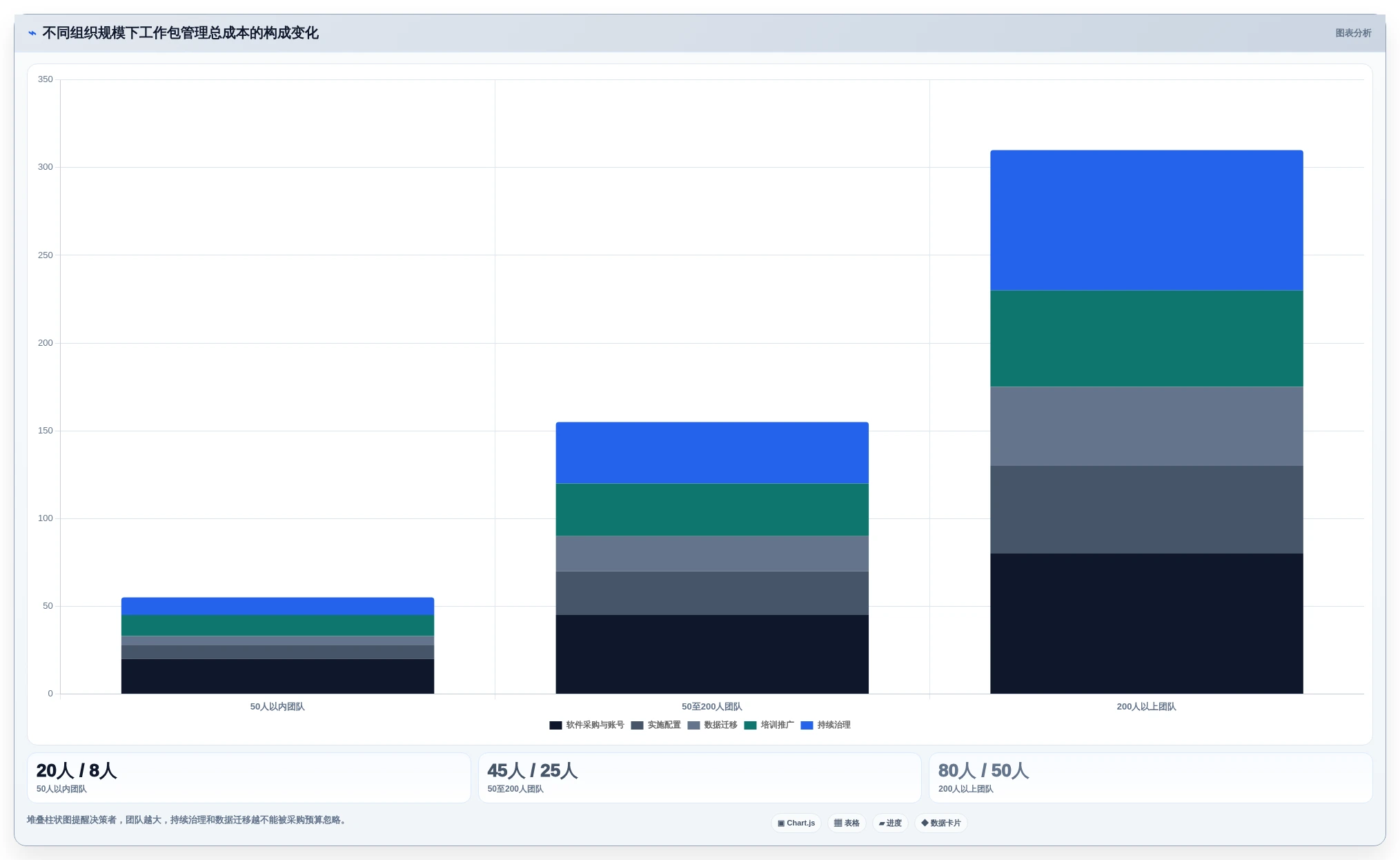Click the blue 持续治理 segment of 50人以内团队 bar
This screenshot has width=1400, height=860.
[x=277, y=606]
